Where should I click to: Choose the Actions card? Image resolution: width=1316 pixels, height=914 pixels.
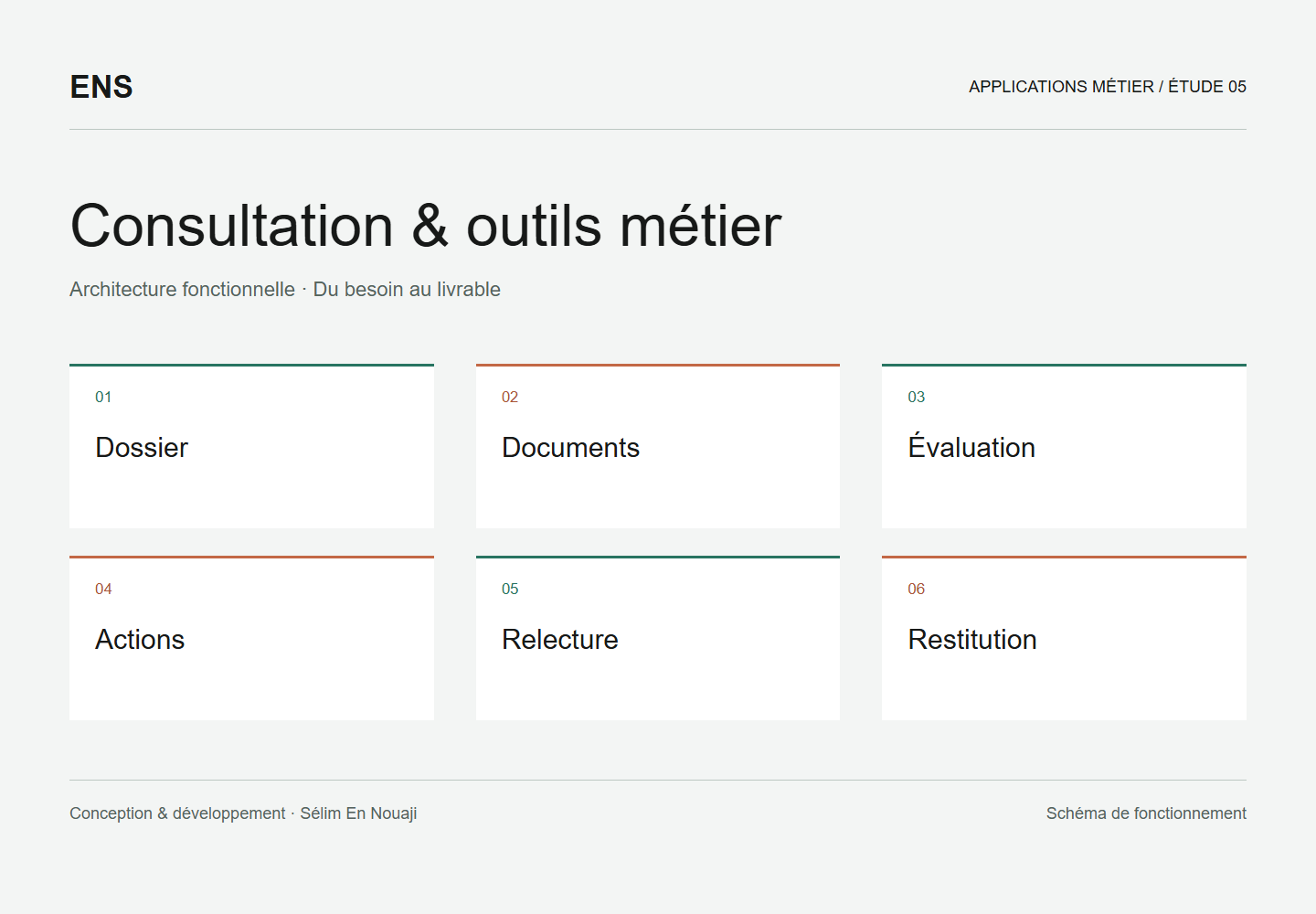pyautogui.click(x=251, y=638)
